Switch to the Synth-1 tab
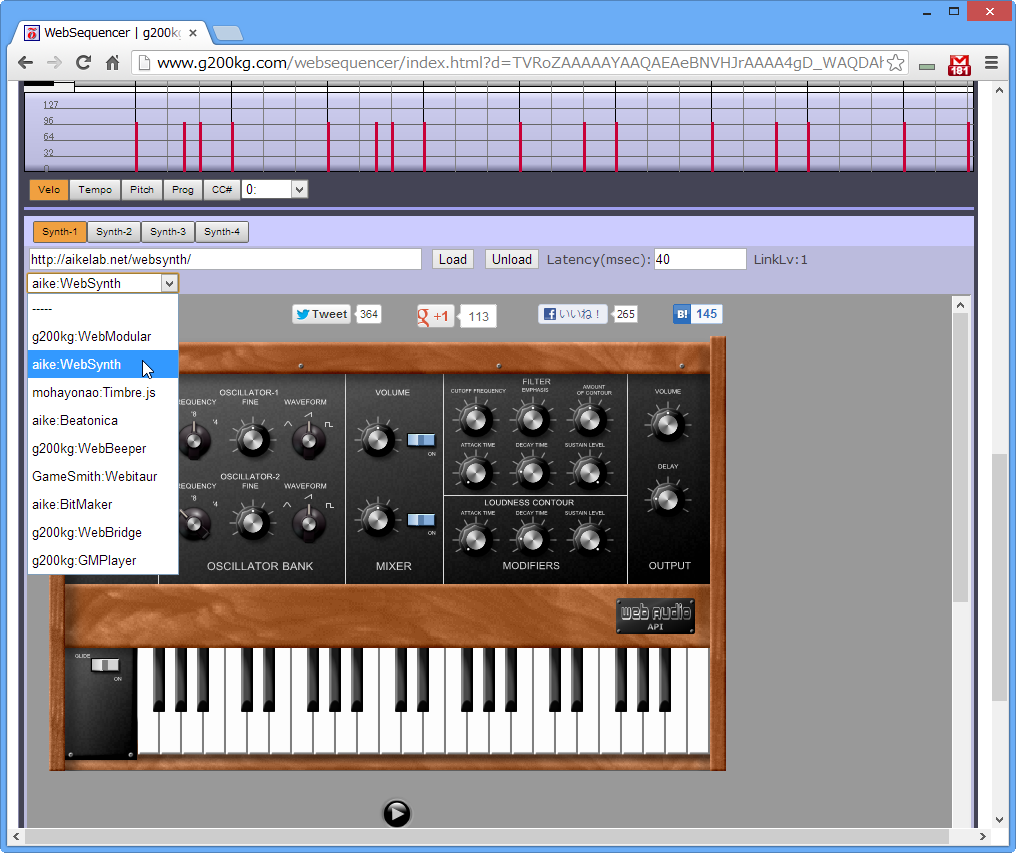 pyautogui.click(x=60, y=232)
